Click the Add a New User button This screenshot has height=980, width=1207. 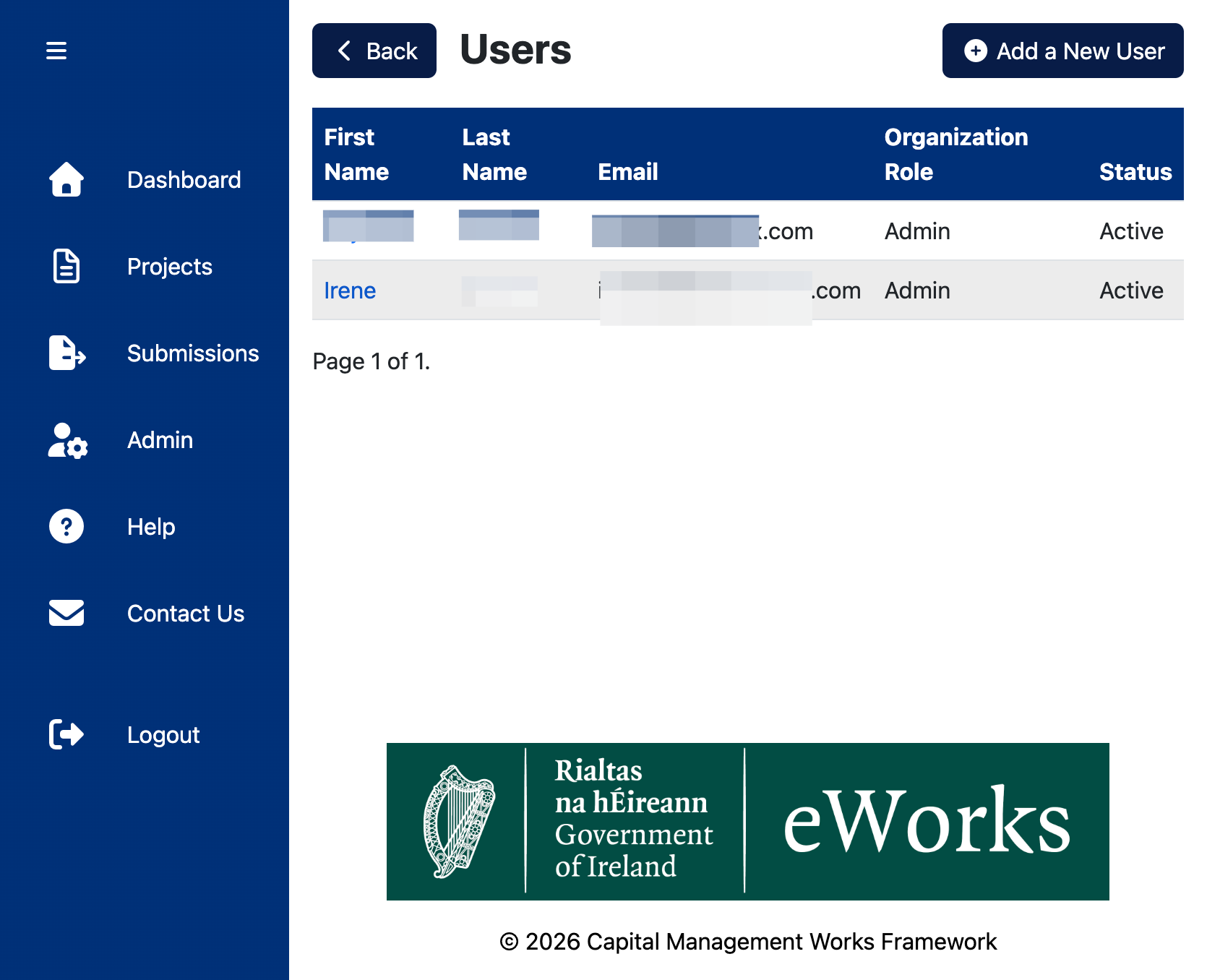(1063, 51)
